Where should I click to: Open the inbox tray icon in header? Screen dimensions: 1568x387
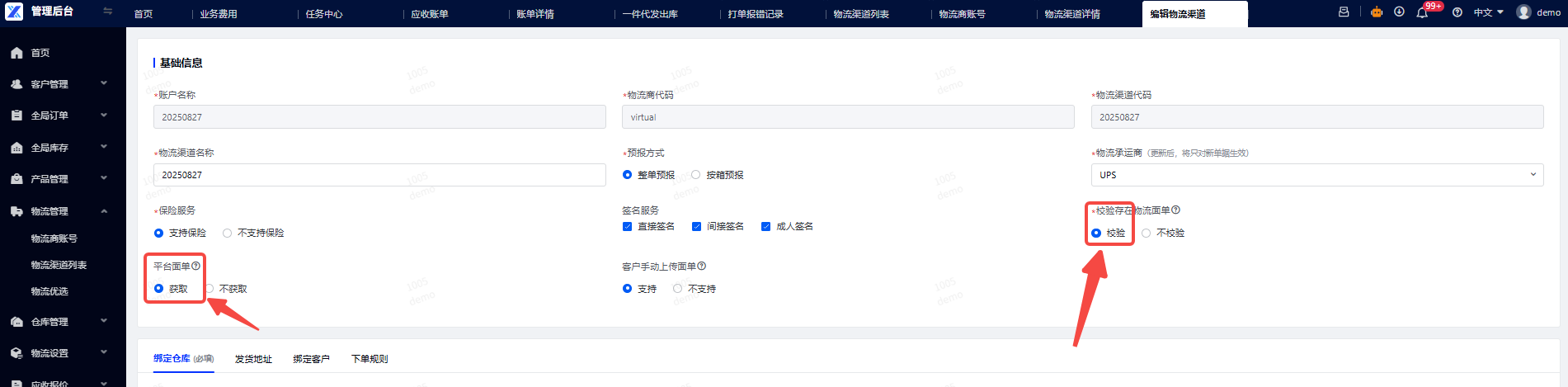tap(1344, 12)
